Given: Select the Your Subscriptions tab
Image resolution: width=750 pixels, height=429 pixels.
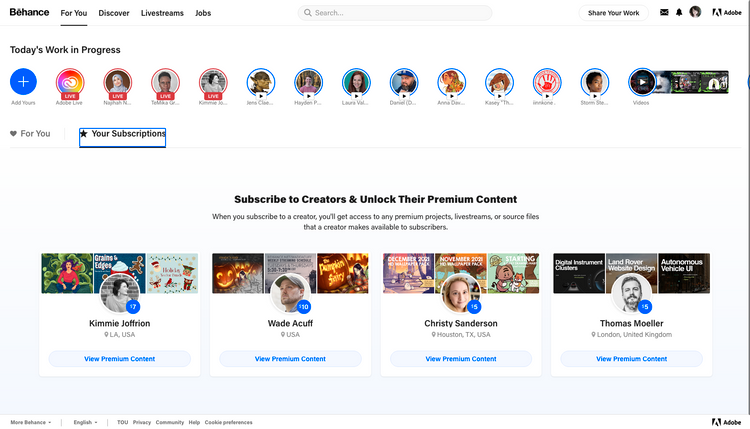Looking at the screenshot, I should [x=122, y=137].
